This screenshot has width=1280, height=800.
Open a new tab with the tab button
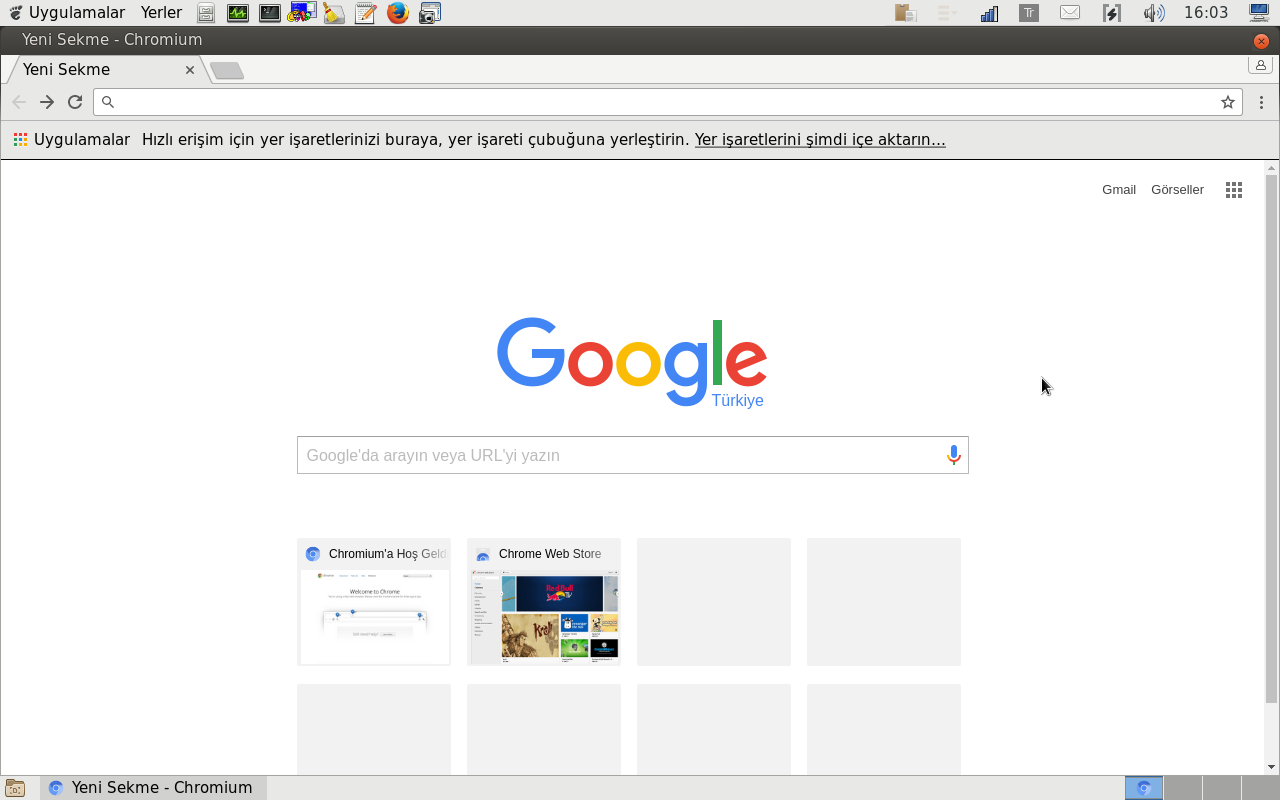pyautogui.click(x=227, y=70)
